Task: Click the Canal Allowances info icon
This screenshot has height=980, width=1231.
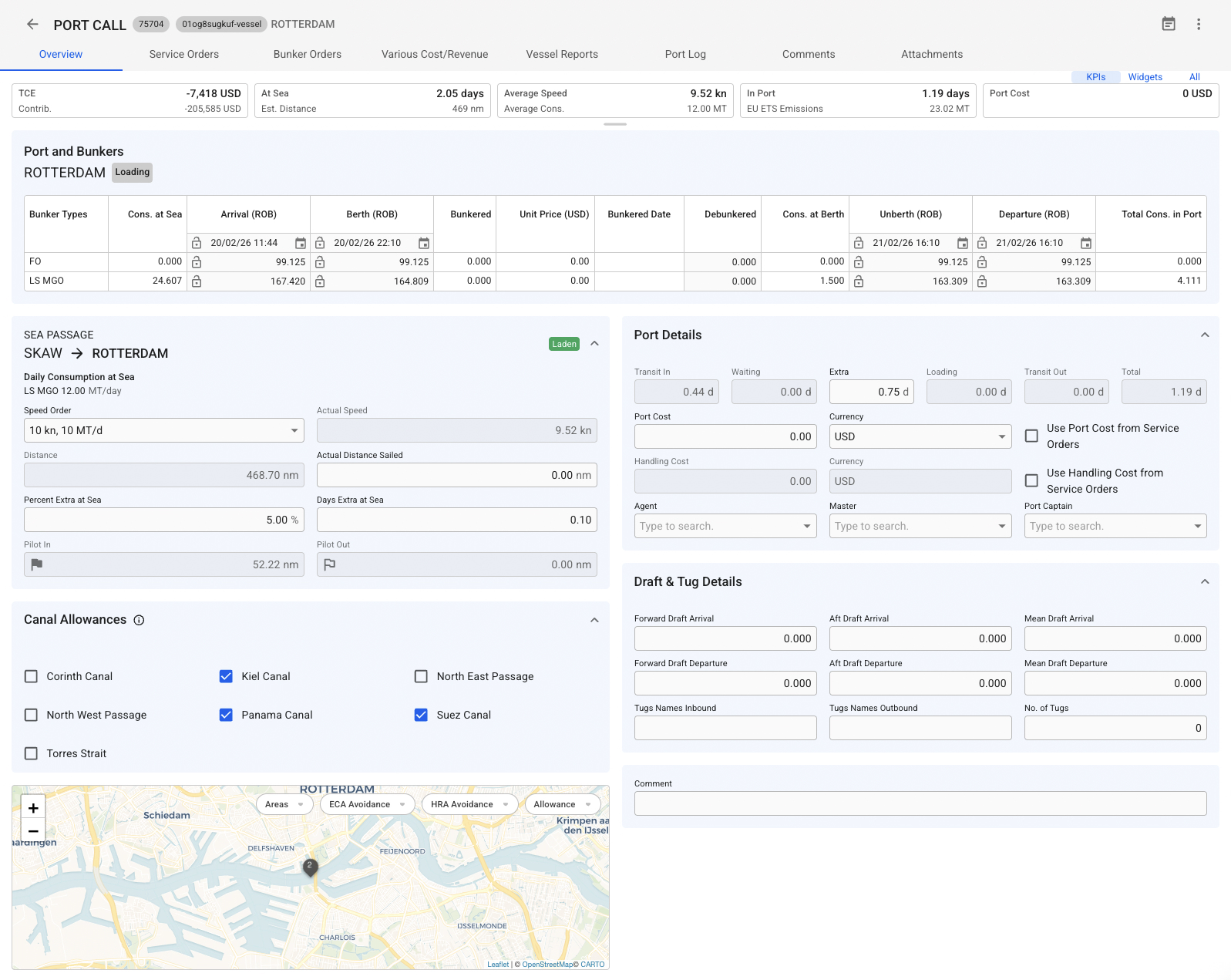Action: 139,620
